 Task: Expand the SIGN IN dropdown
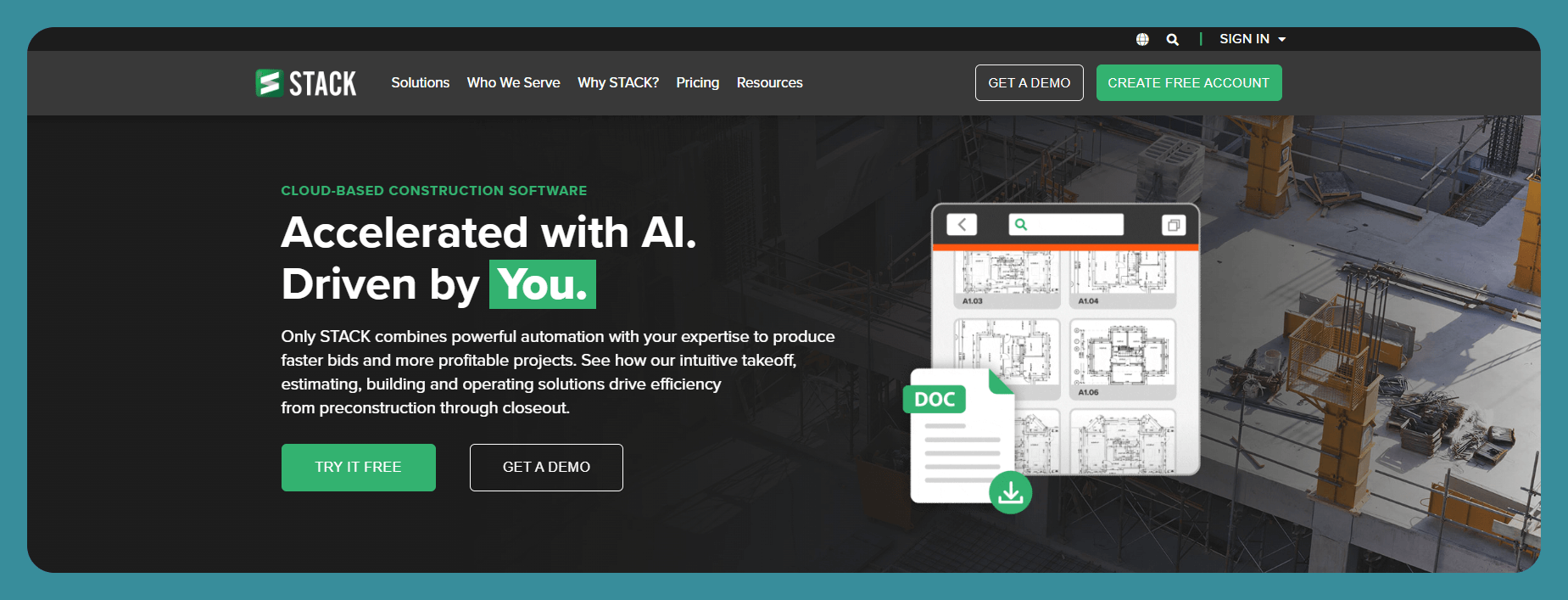click(x=1253, y=39)
